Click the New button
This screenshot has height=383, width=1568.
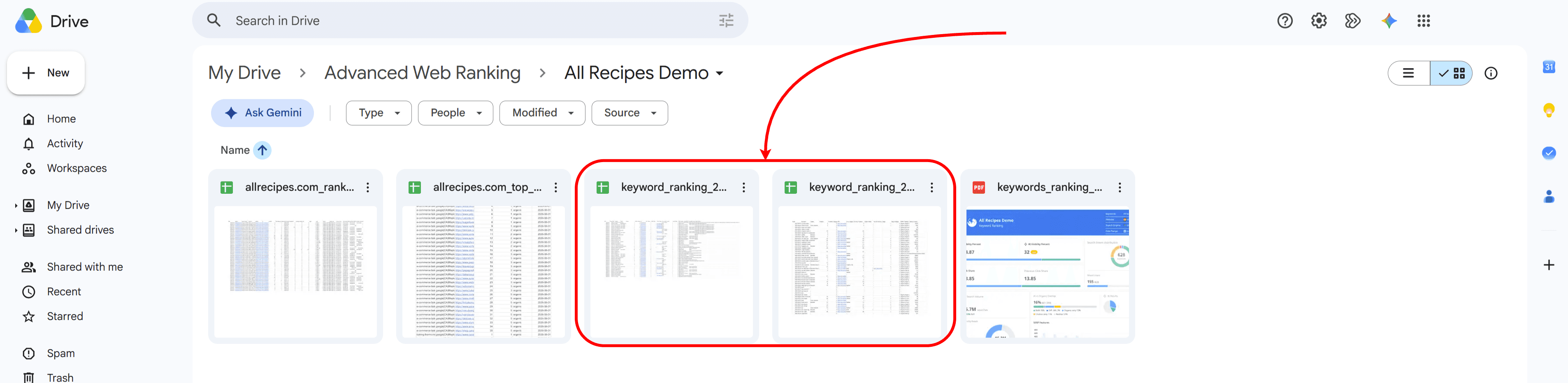point(46,73)
